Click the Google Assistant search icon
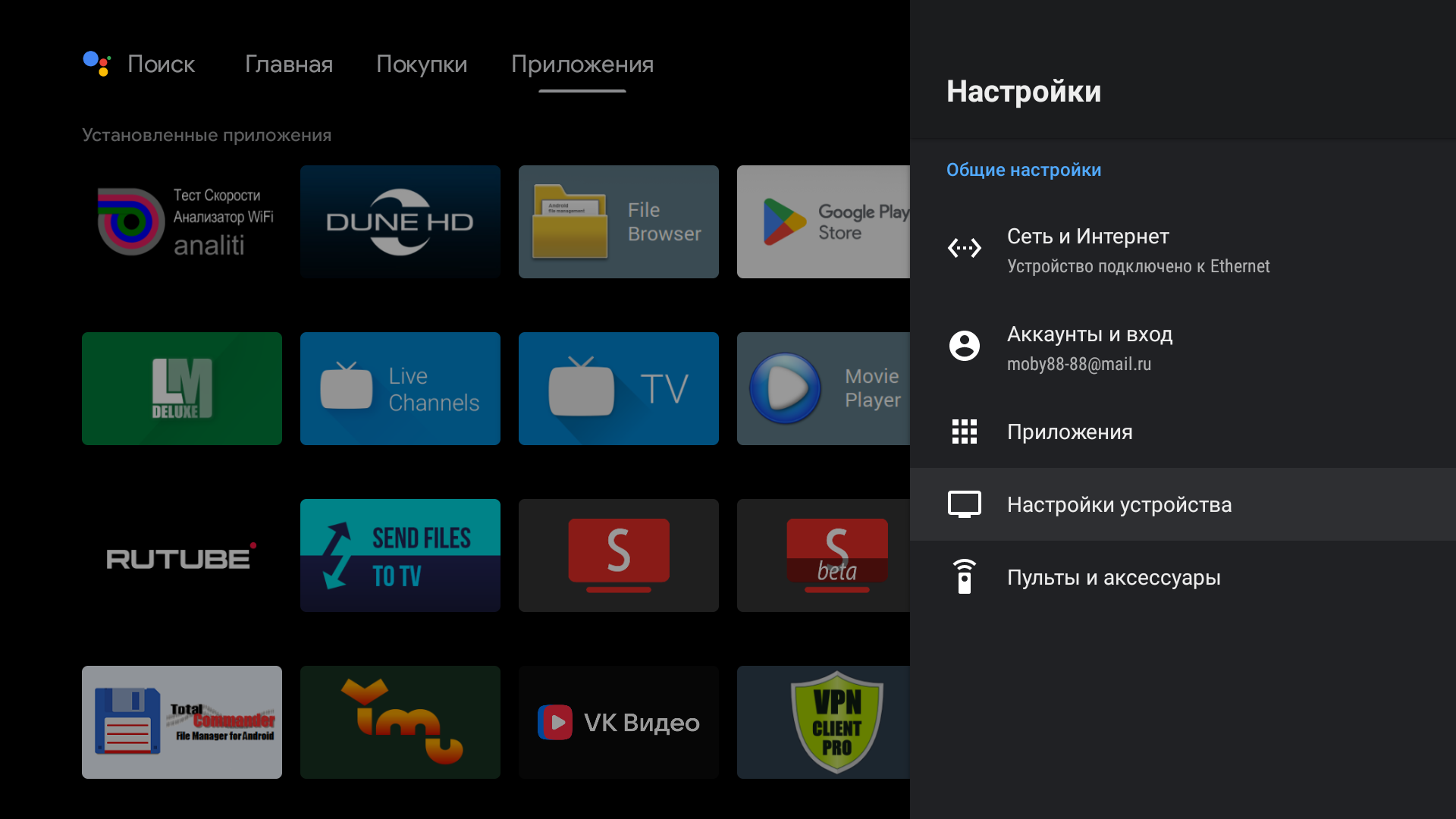Screen dimensions: 1456x819 (x=97, y=64)
